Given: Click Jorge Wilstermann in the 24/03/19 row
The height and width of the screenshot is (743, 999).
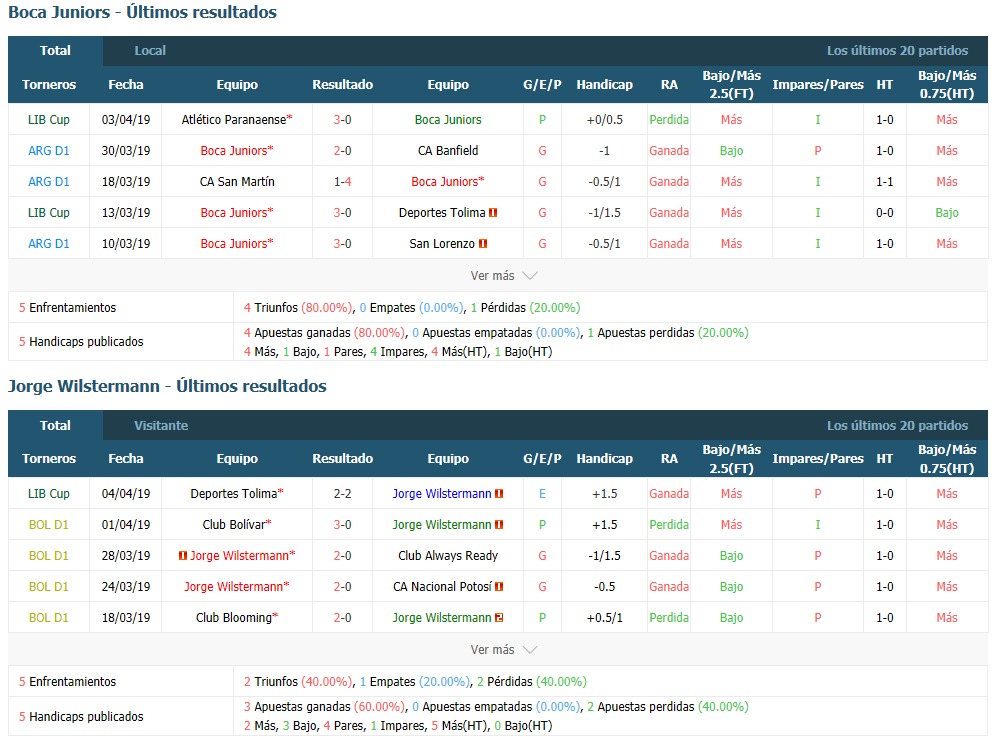Looking at the screenshot, I should point(234,586).
